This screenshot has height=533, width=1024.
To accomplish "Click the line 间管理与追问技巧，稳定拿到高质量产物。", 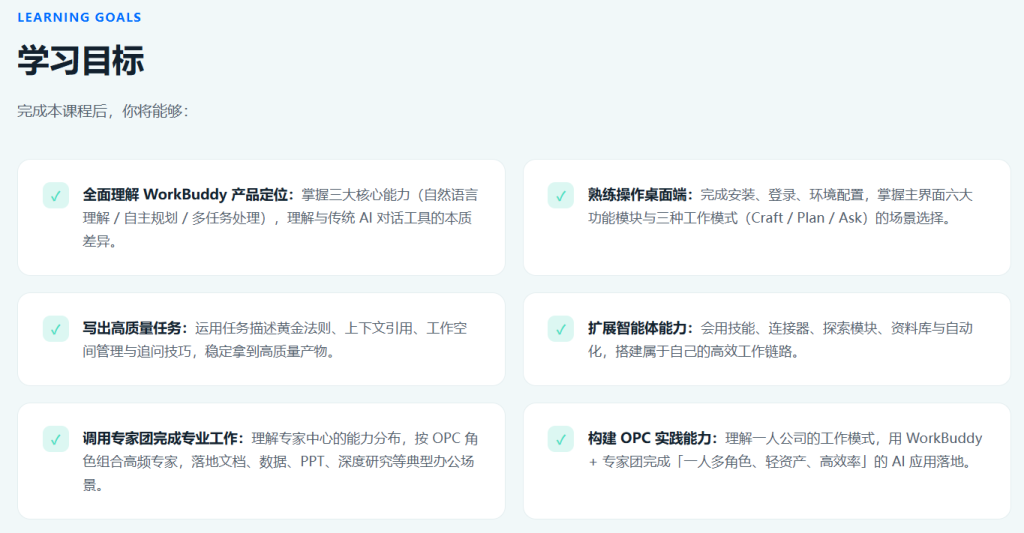I will [x=209, y=351].
